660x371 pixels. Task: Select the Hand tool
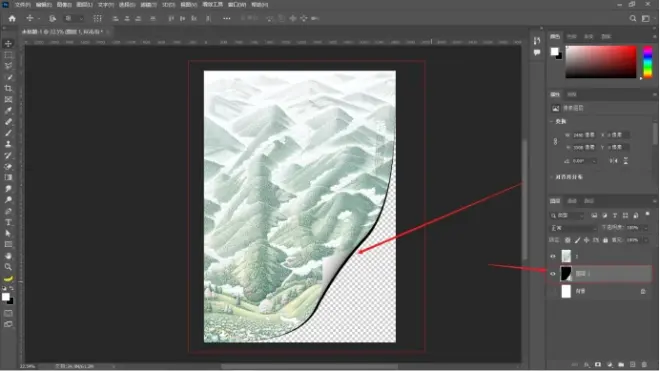(x=8, y=256)
